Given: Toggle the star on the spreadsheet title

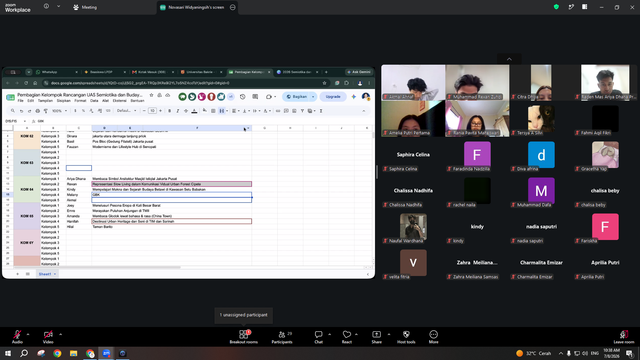Looking at the screenshot, I should [x=151, y=95].
